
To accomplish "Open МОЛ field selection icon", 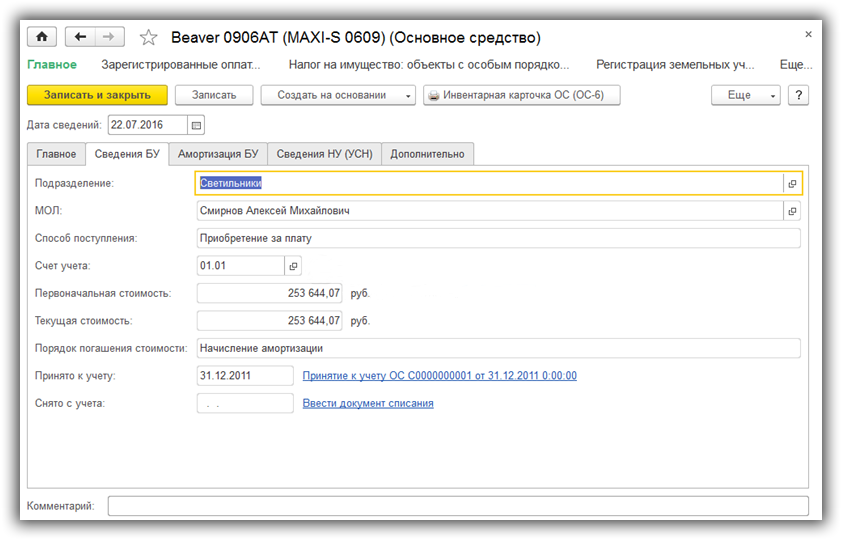I will coord(792,211).
